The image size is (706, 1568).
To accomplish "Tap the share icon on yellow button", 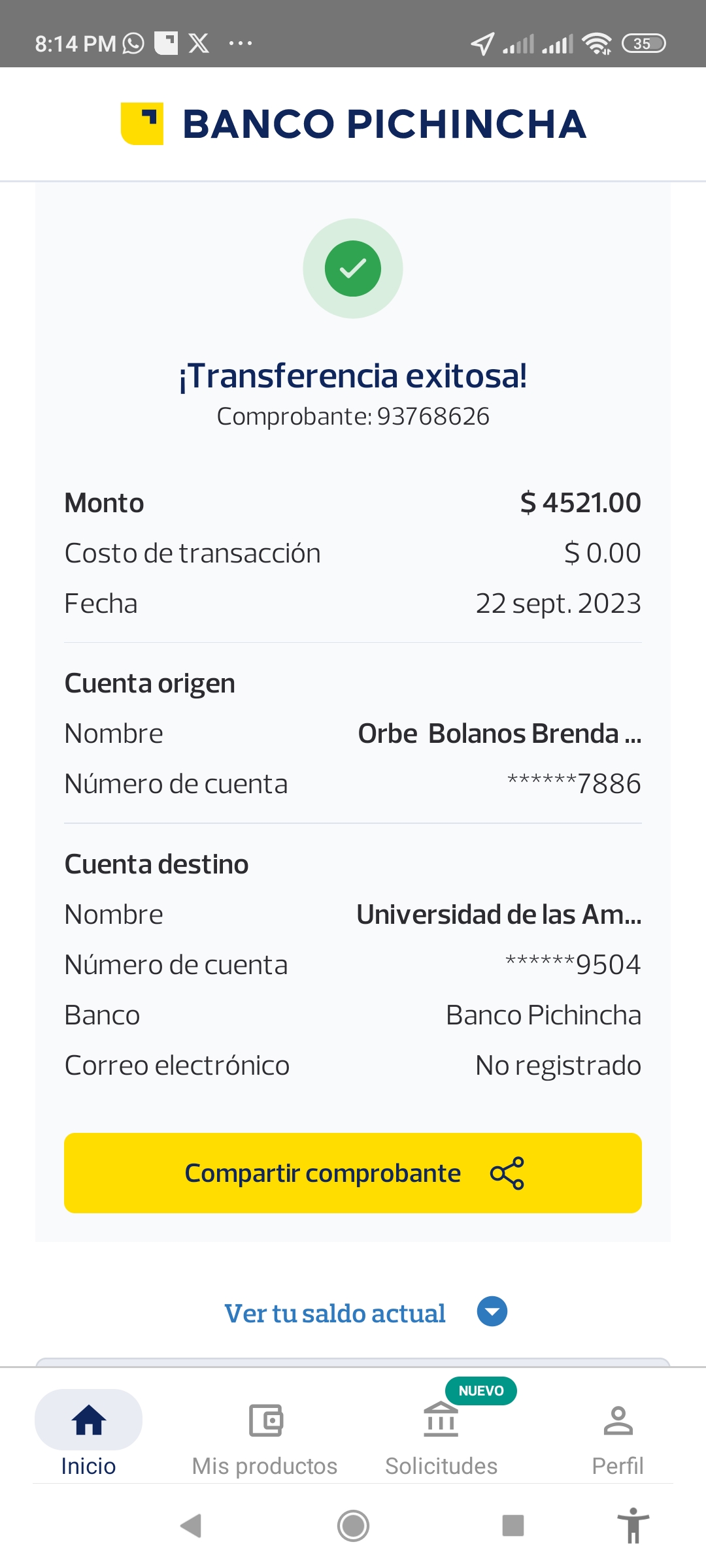I will (507, 1173).
